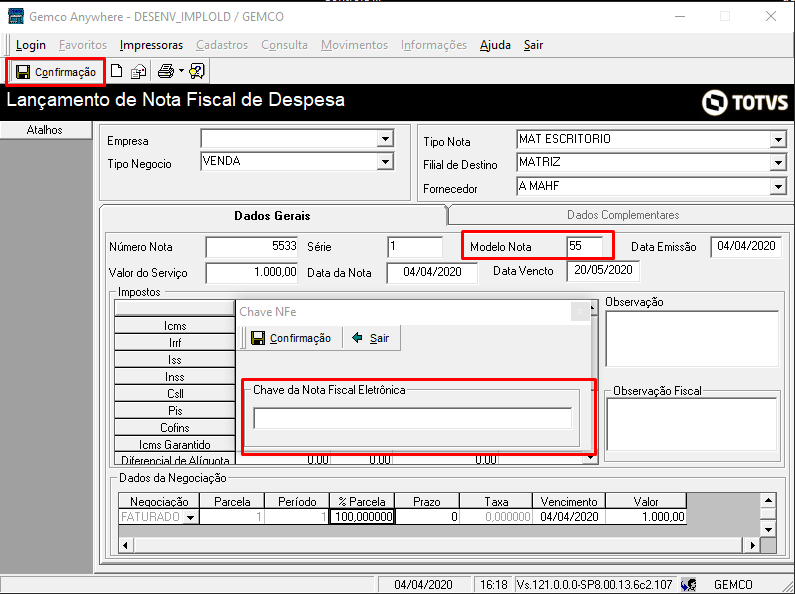
Task: Click the Prazo column header
Action: coord(427,501)
